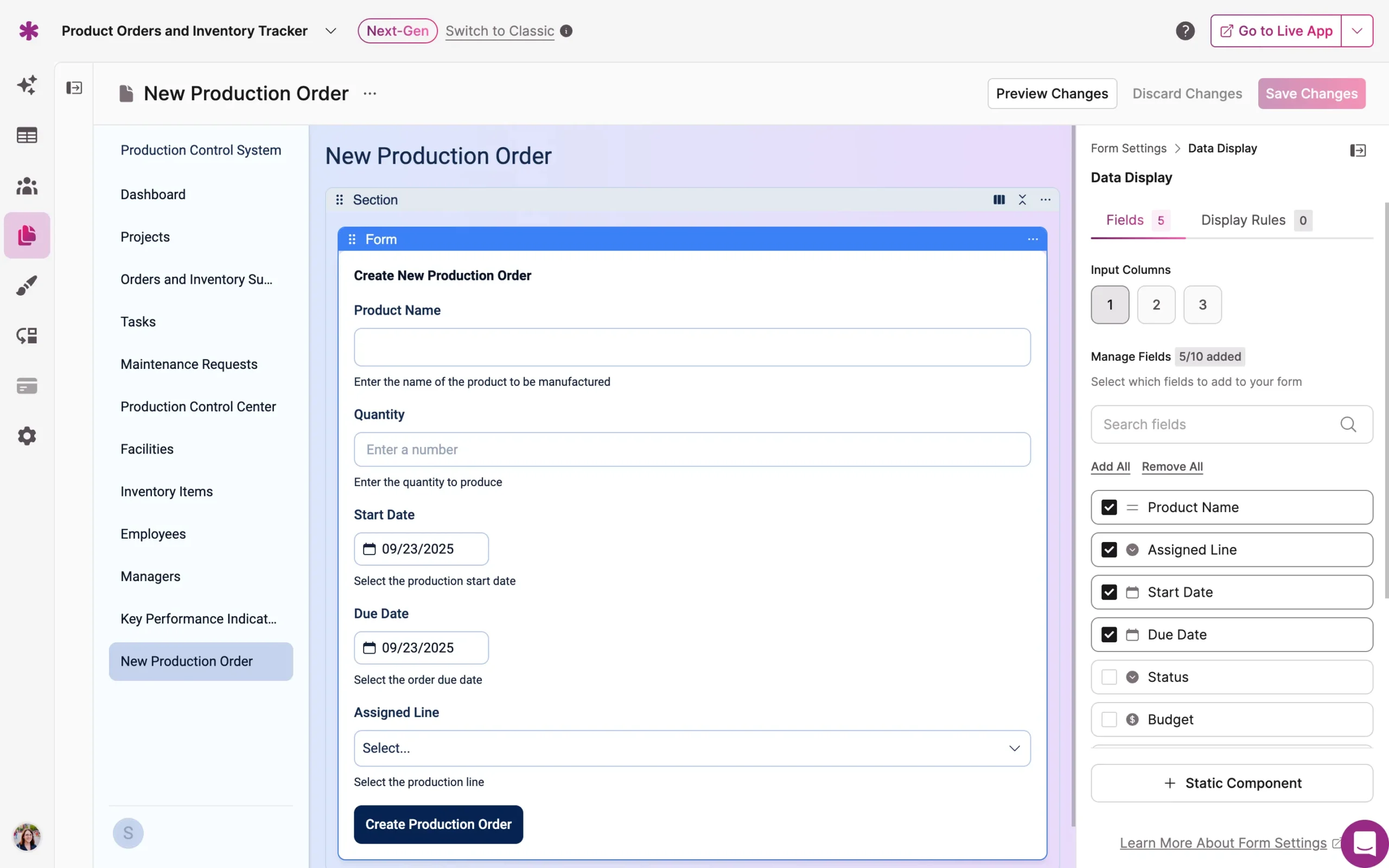The height and width of the screenshot is (868, 1389).
Task: Open the Dashboard page in navigation
Action: point(152,195)
